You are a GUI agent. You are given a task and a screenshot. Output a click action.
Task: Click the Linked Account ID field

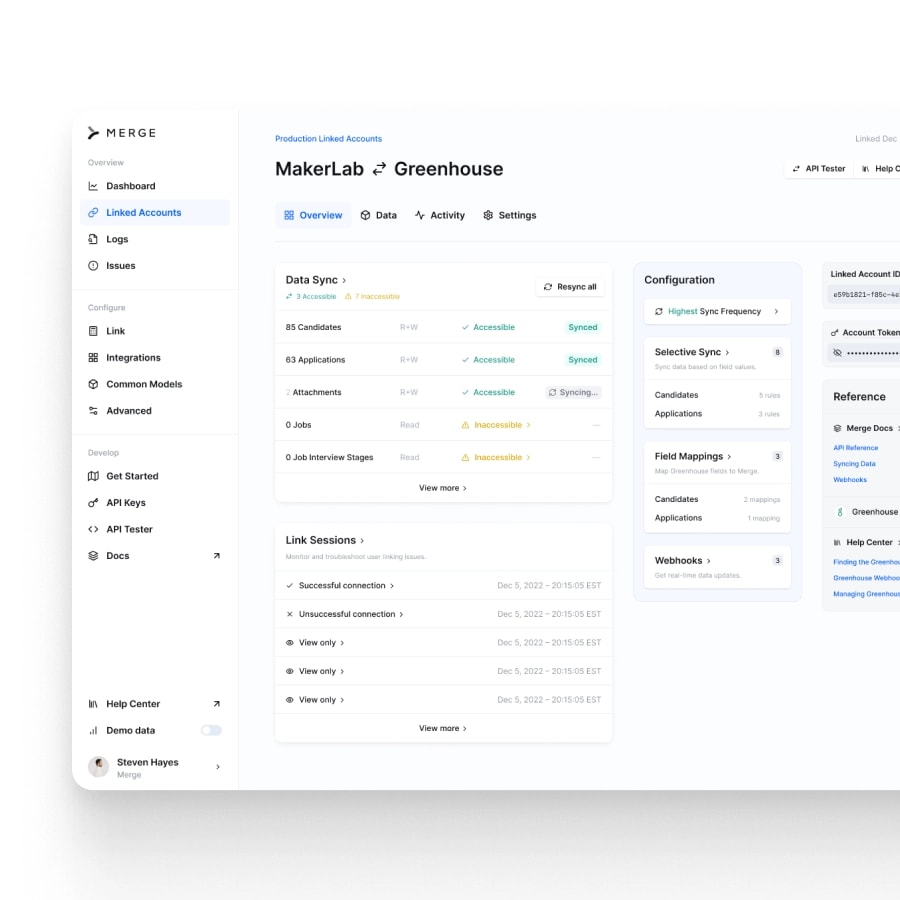coord(864,295)
